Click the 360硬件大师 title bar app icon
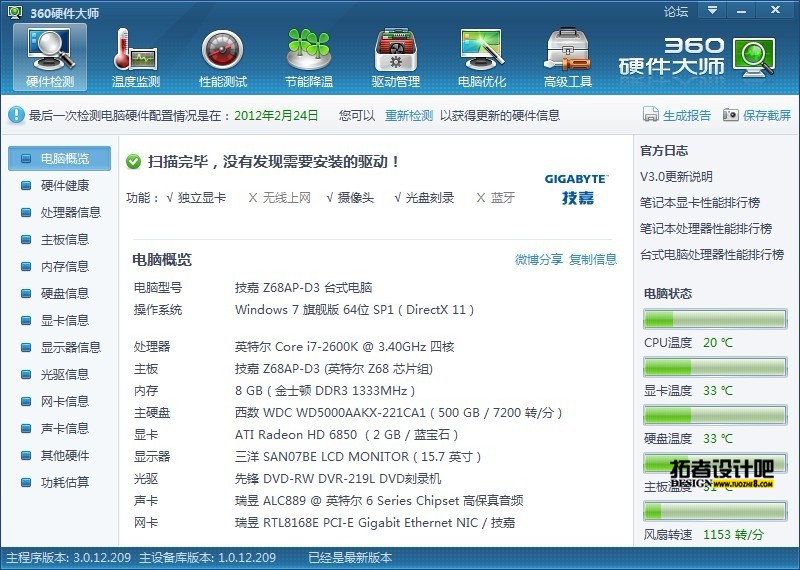The image size is (800, 570). [15, 12]
